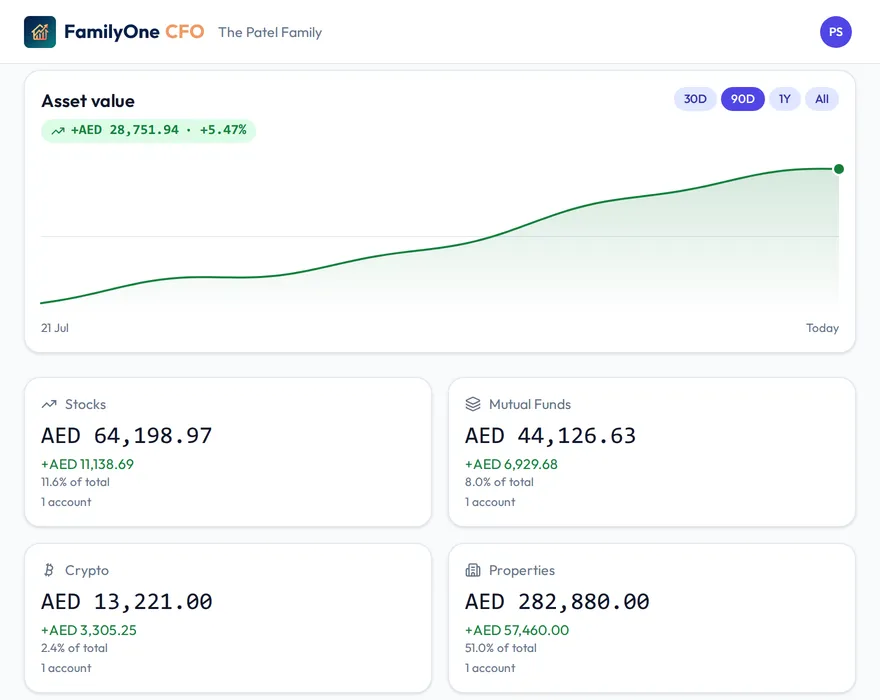This screenshot has width=880, height=700.
Task: Click the chart's Today endpoint dot
Action: [838, 169]
